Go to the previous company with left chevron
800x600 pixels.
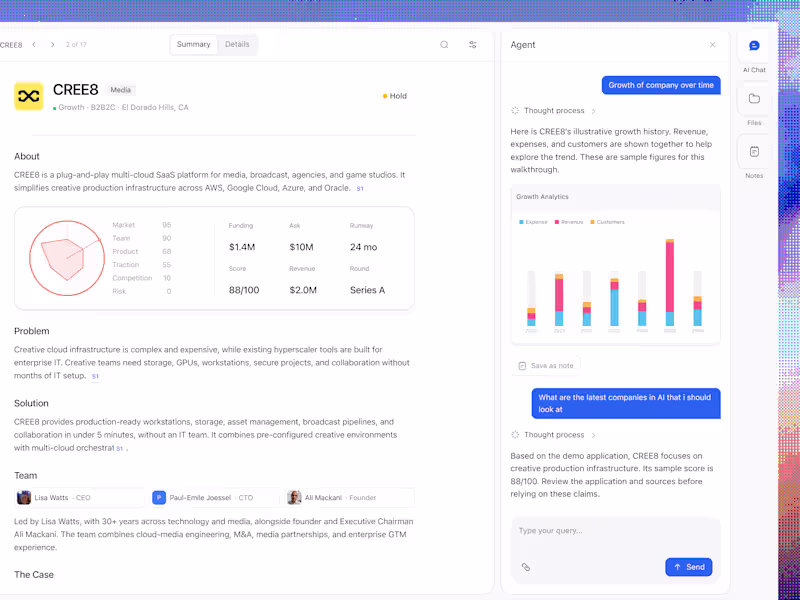34,45
